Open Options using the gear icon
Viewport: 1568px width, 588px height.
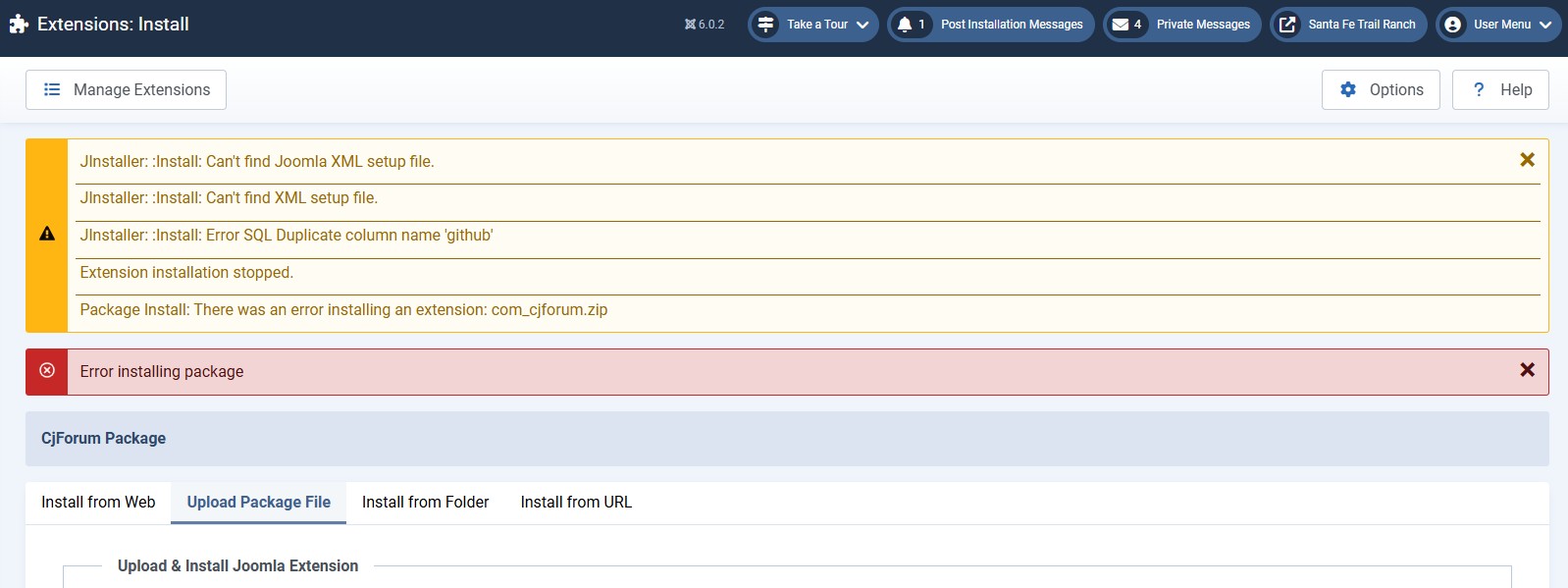(1348, 89)
